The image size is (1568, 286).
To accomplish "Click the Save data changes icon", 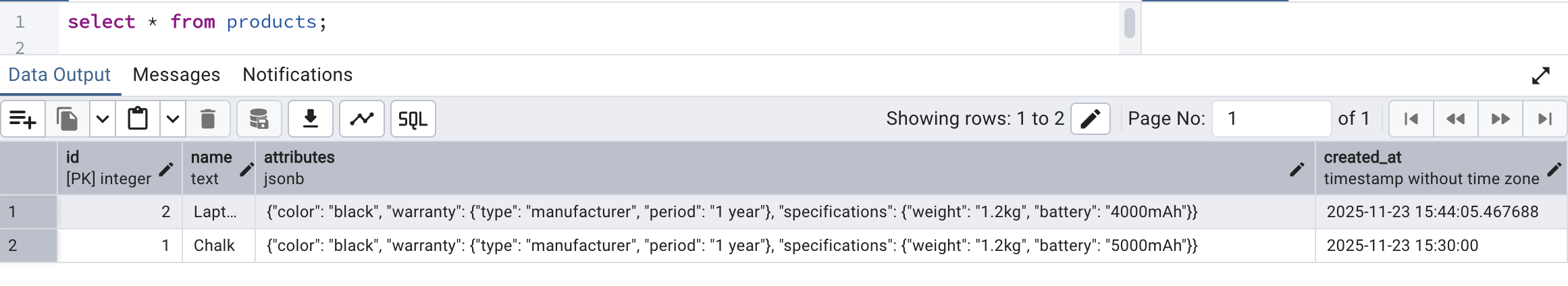I will click(259, 119).
